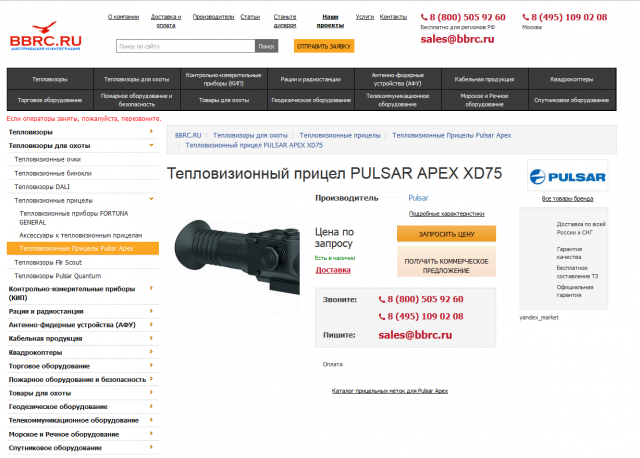
Task: Expand the Квадрокоптеры sidebar arrow
Action: pos(151,351)
